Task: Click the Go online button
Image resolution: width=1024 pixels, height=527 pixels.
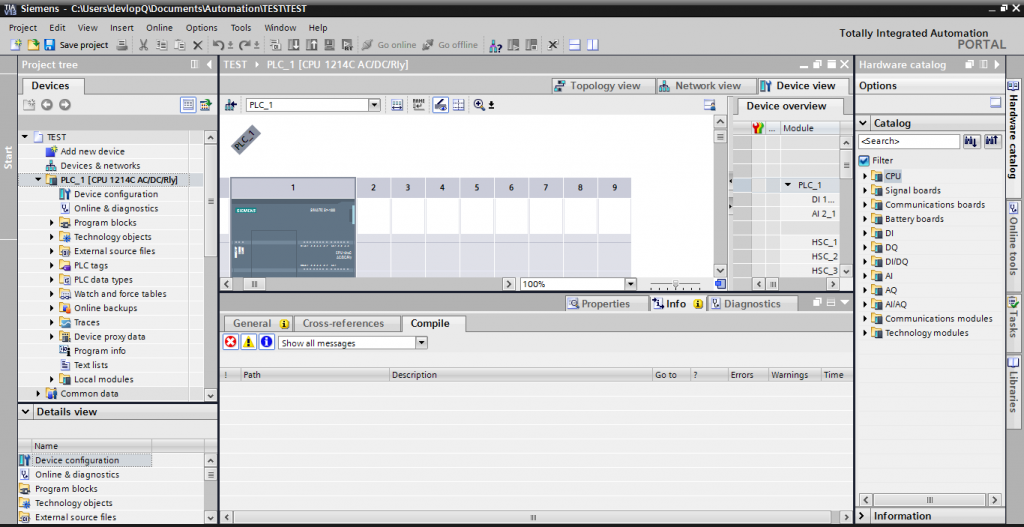Action: pos(388,45)
